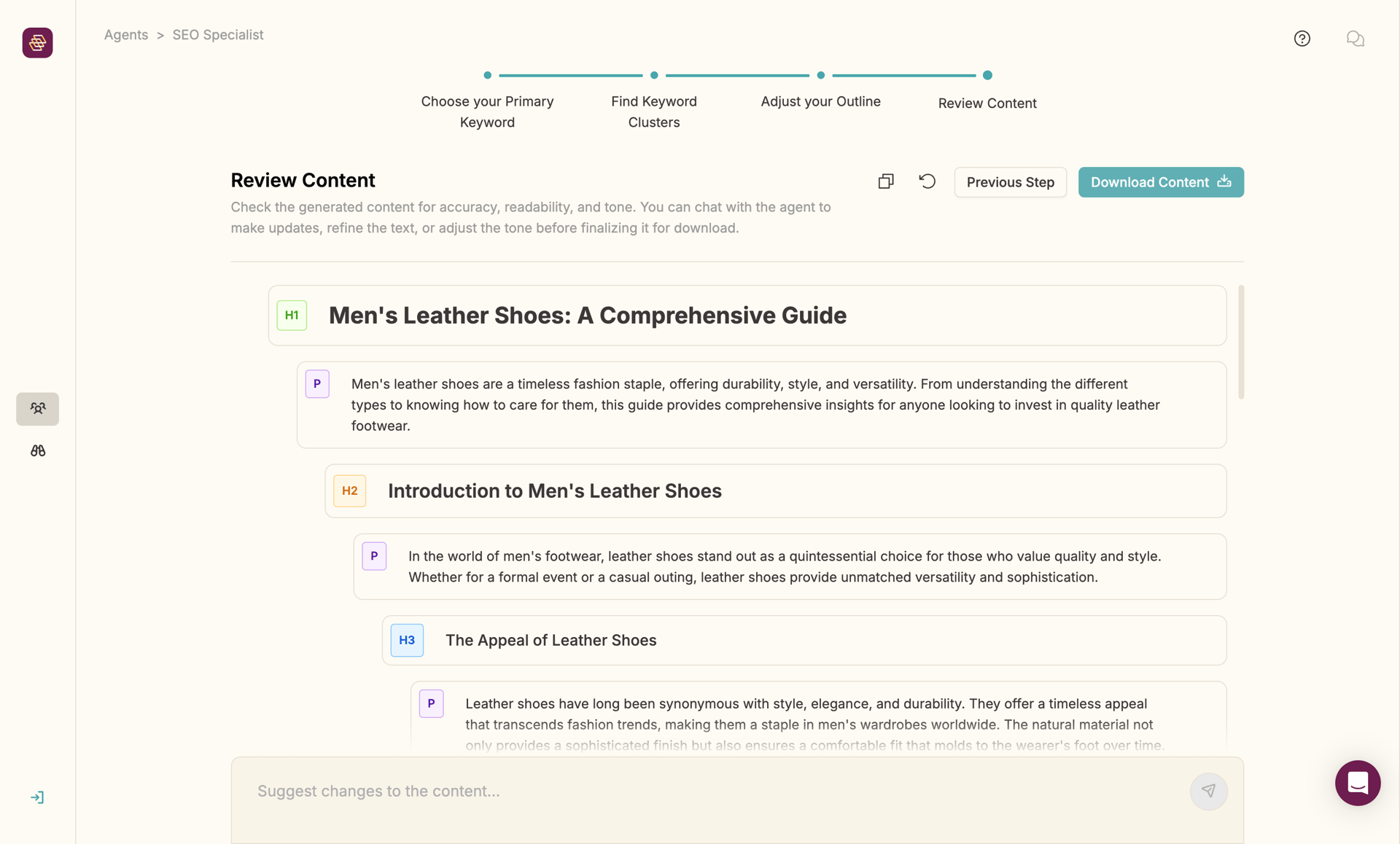Navigate to Agents breadcrumb link
This screenshot has width=1400, height=844.
(x=125, y=35)
